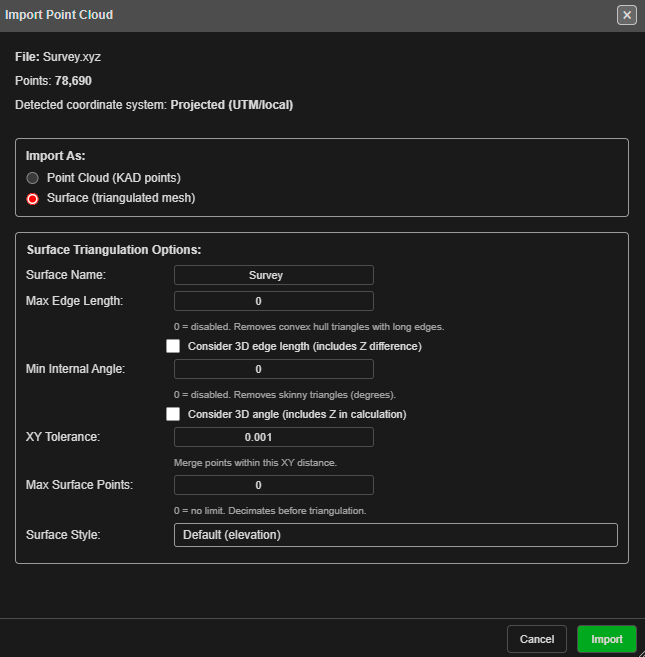Click the 'Import Point Cloud' title text
The image size is (645, 657).
[x=59, y=15]
